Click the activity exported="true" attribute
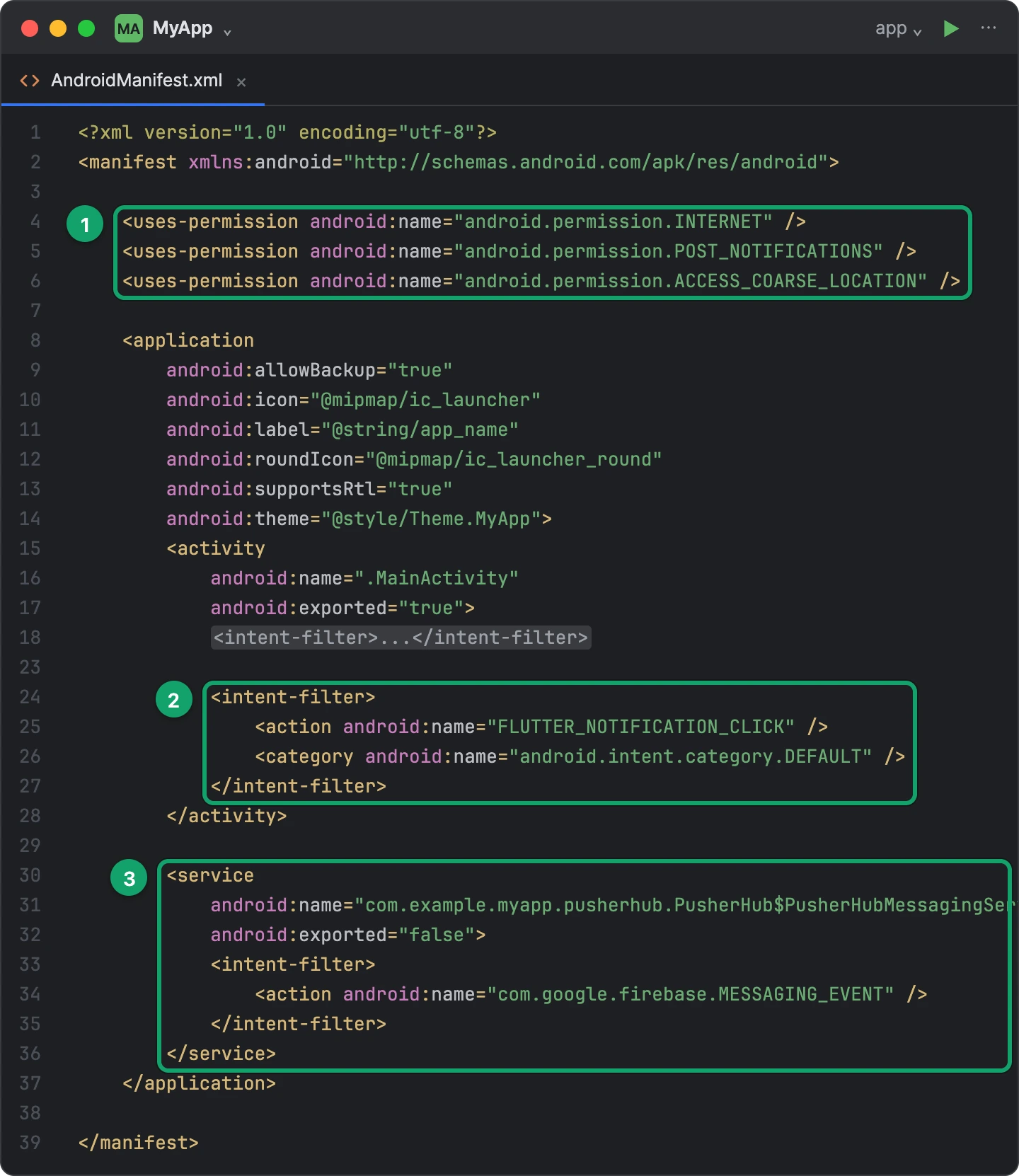 tap(337, 608)
